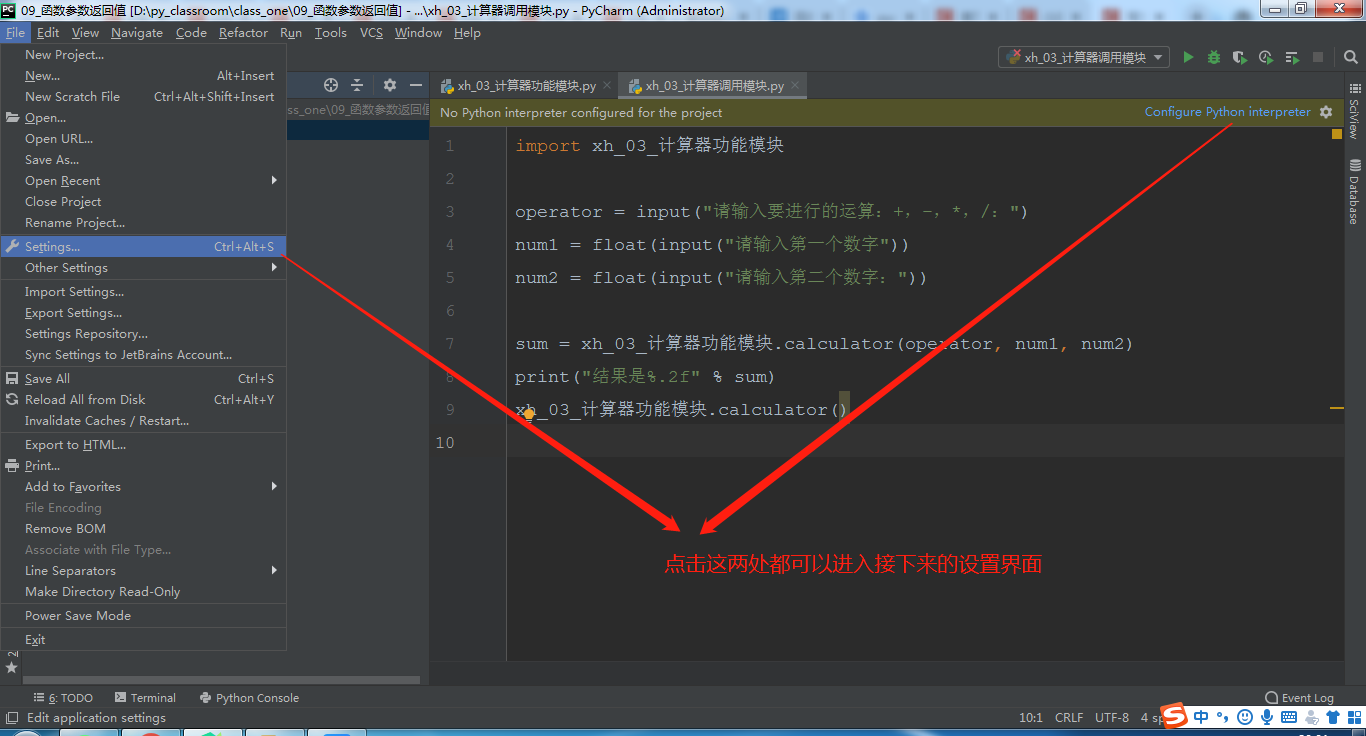Open the VCS menu
1366x736 pixels.
371,33
